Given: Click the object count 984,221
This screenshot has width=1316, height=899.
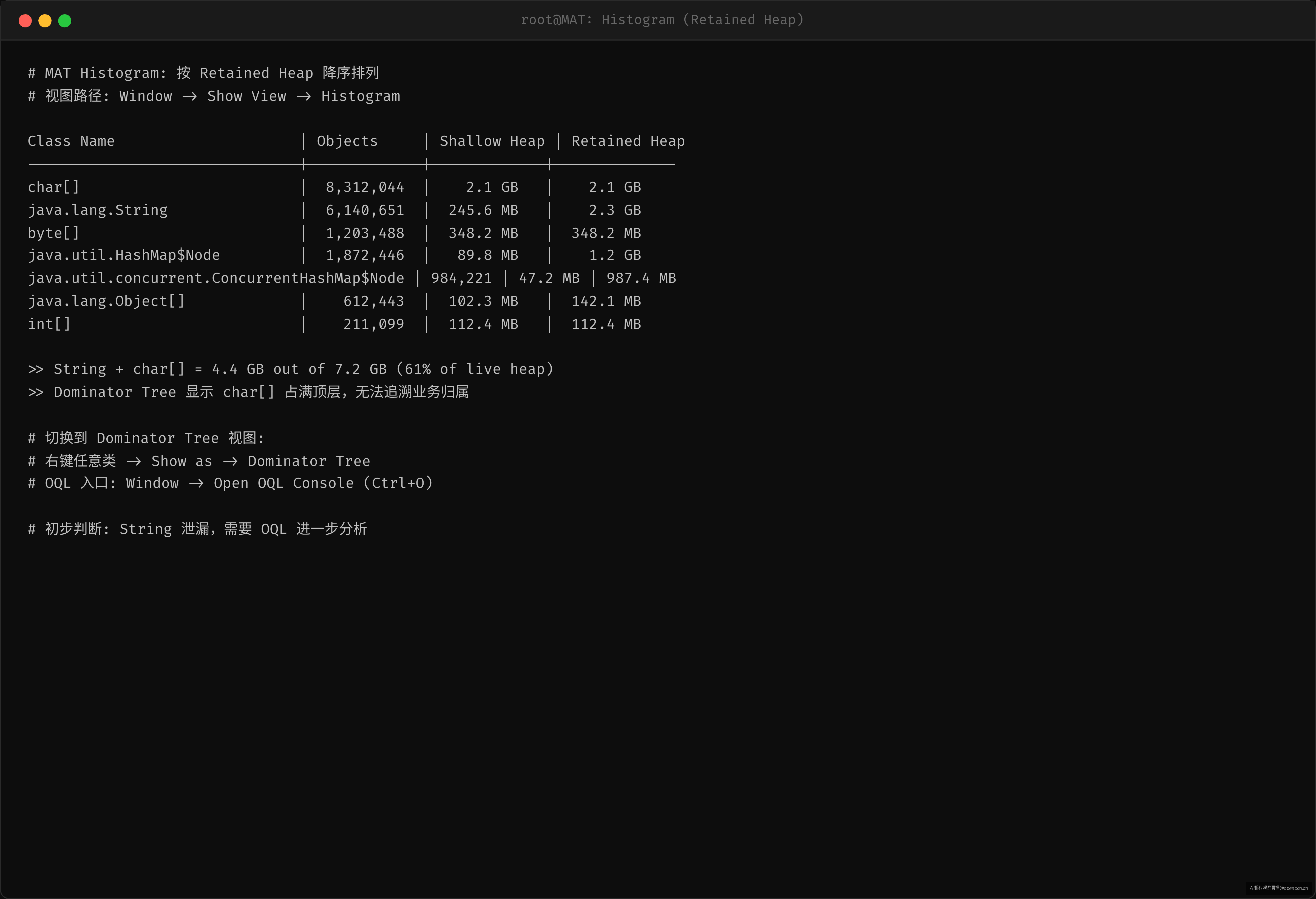Looking at the screenshot, I should (461, 278).
